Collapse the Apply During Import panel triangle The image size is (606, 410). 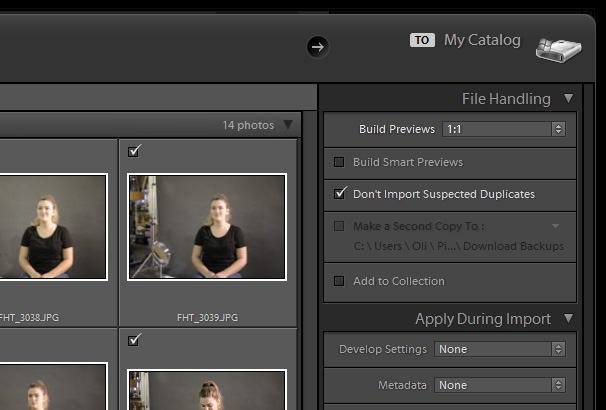[568, 319]
